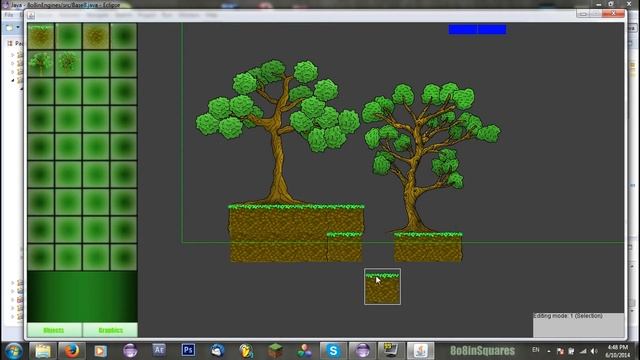Click the editor window's title bar icon
This screenshot has width=640, height=360.
(x=31, y=16)
